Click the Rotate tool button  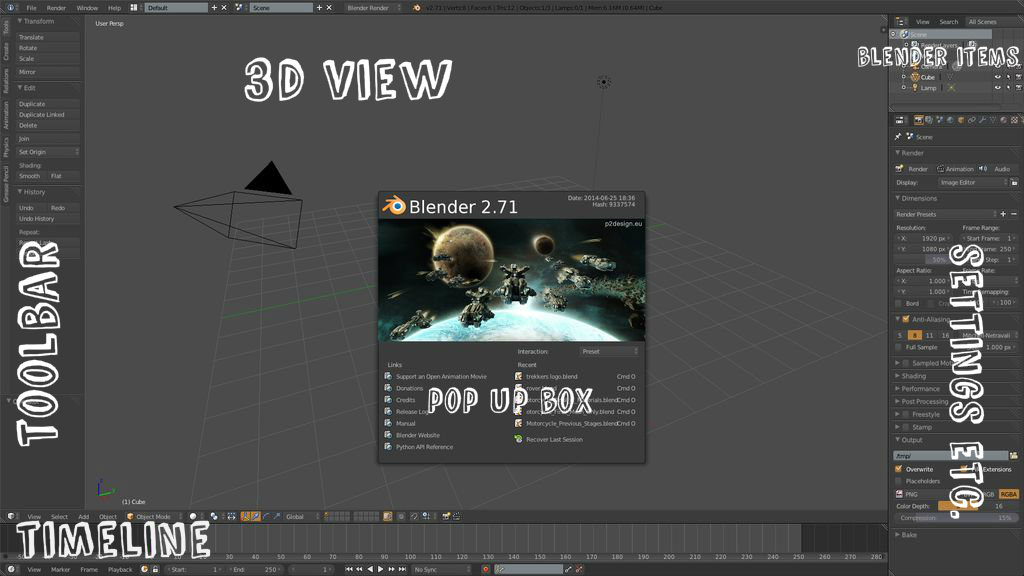[x=48, y=48]
